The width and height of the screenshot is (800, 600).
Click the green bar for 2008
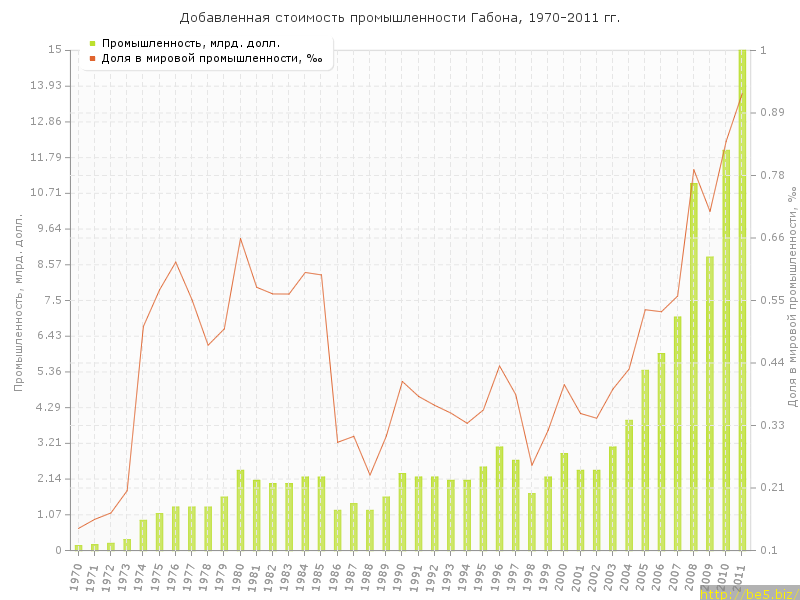tap(694, 366)
